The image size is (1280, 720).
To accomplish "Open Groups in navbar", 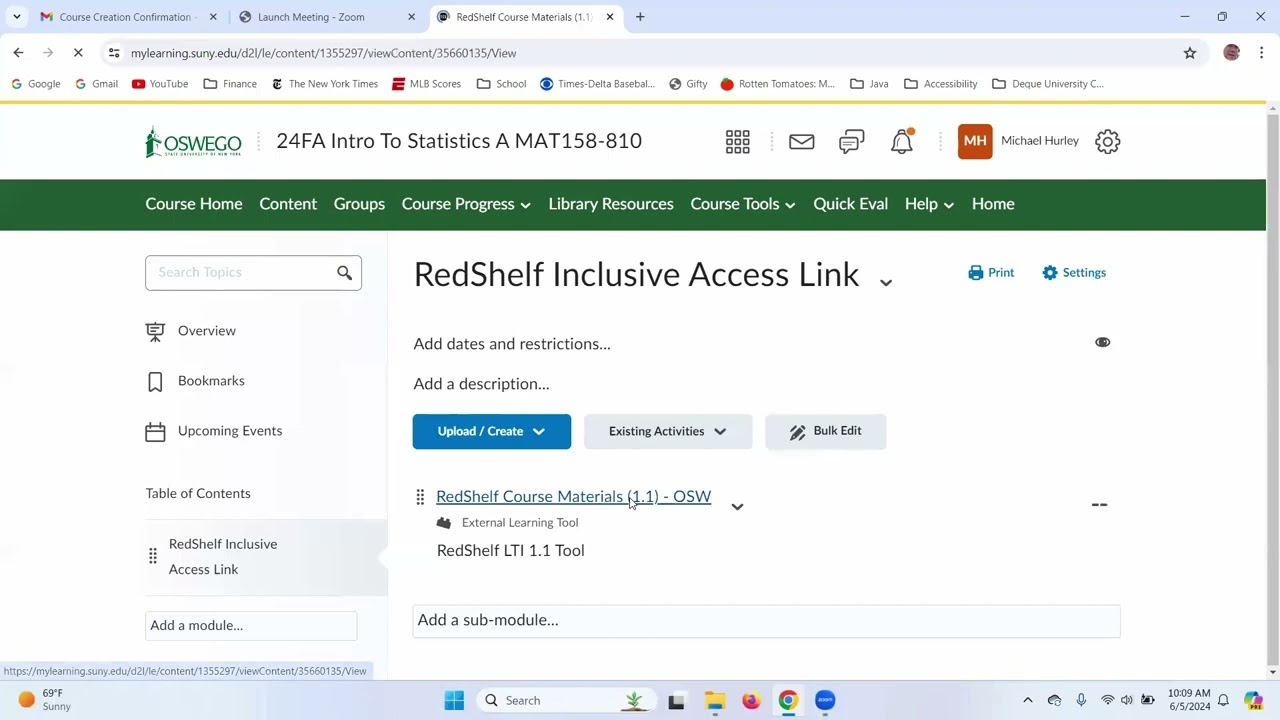I will (x=359, y=204).
